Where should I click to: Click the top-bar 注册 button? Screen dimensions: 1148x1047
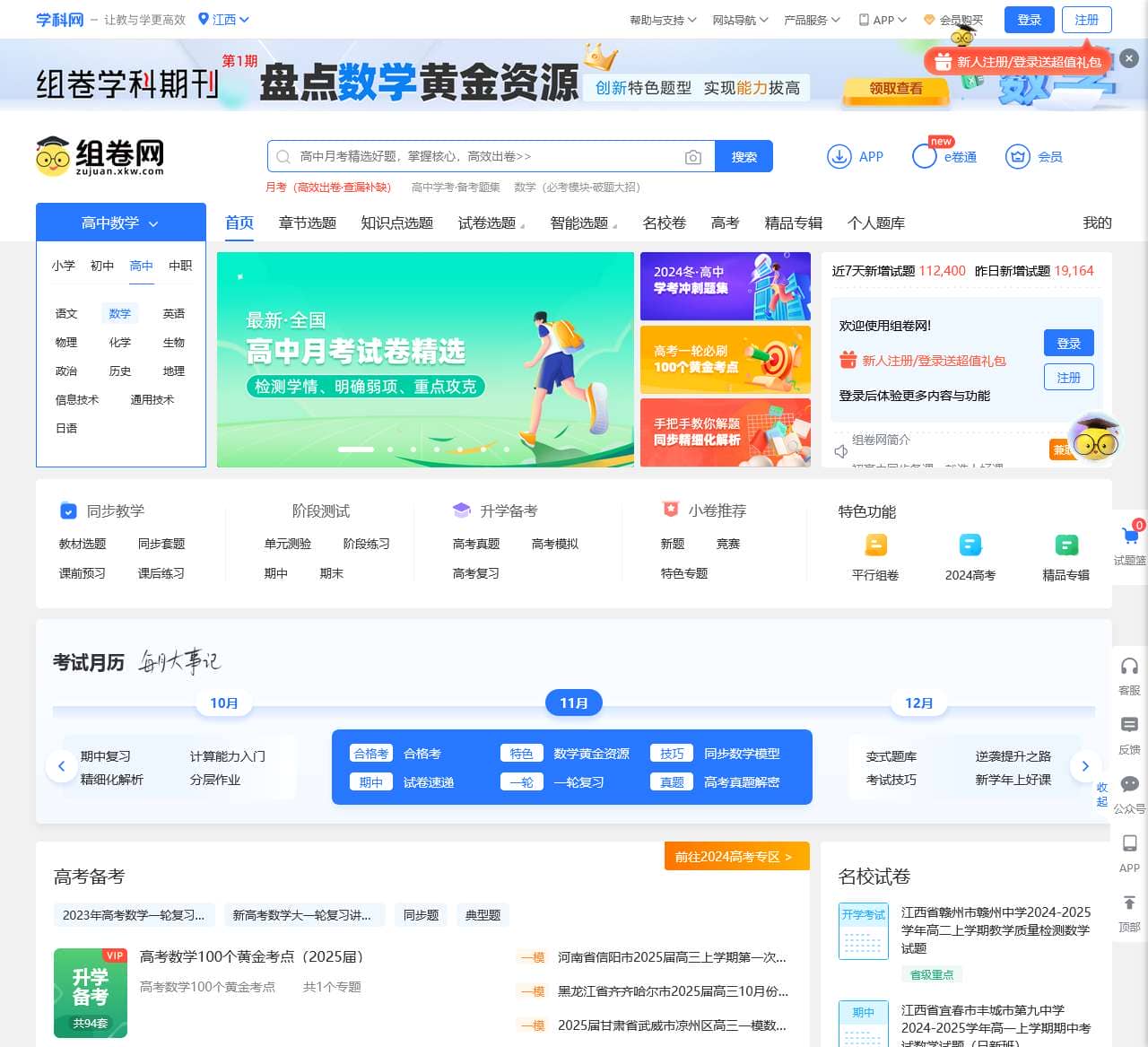click(x=1087, y=20)
